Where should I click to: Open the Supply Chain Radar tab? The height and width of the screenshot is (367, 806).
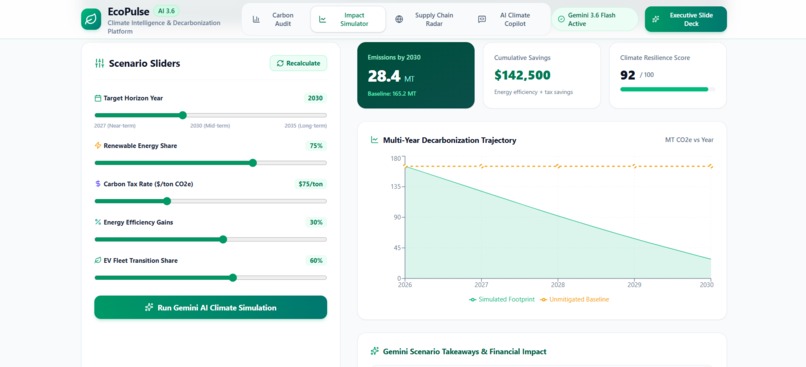[x=427, y=20]
